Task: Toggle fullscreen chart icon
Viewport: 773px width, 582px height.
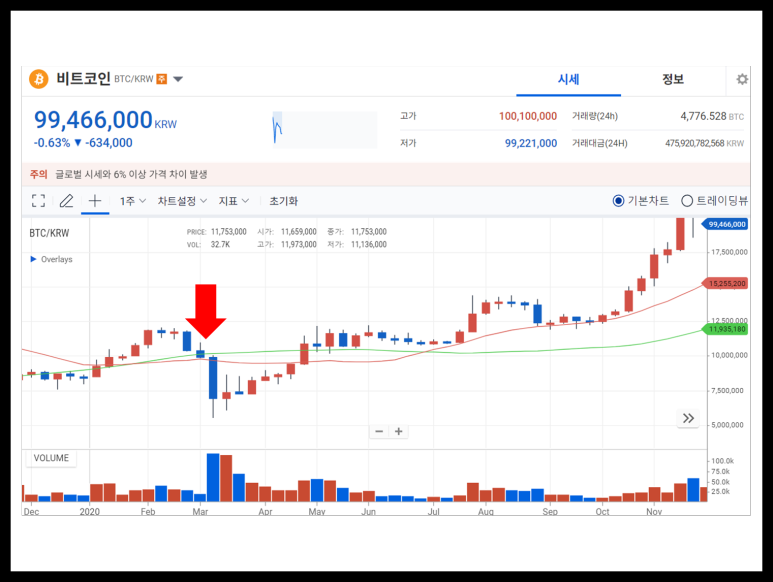Action: pyautogui.click(x=38, y=201)
